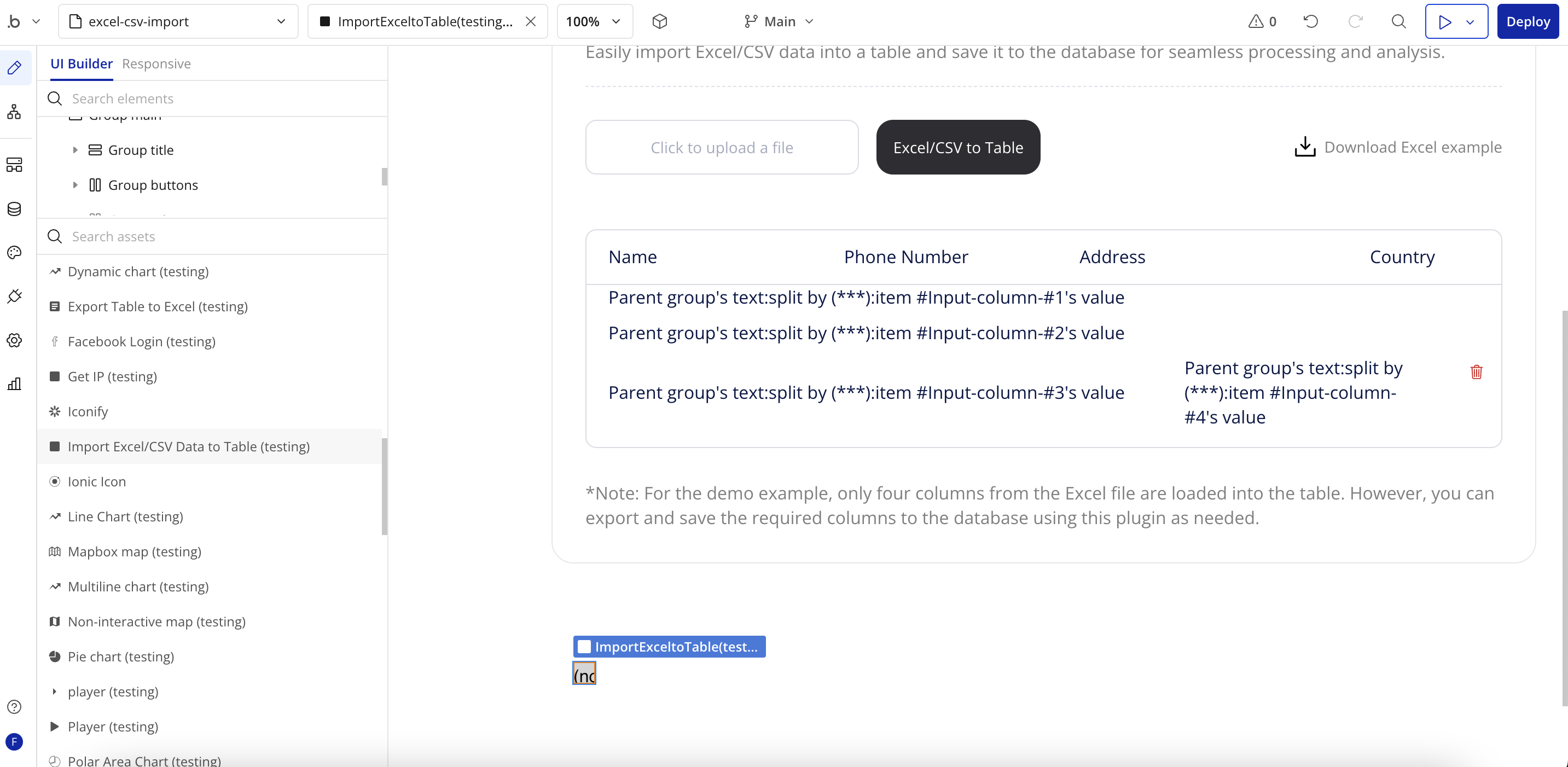The height and width of the screenshot is (767, 1568).
Task: Open the search magnifier in top bar
Action: 1399,22
